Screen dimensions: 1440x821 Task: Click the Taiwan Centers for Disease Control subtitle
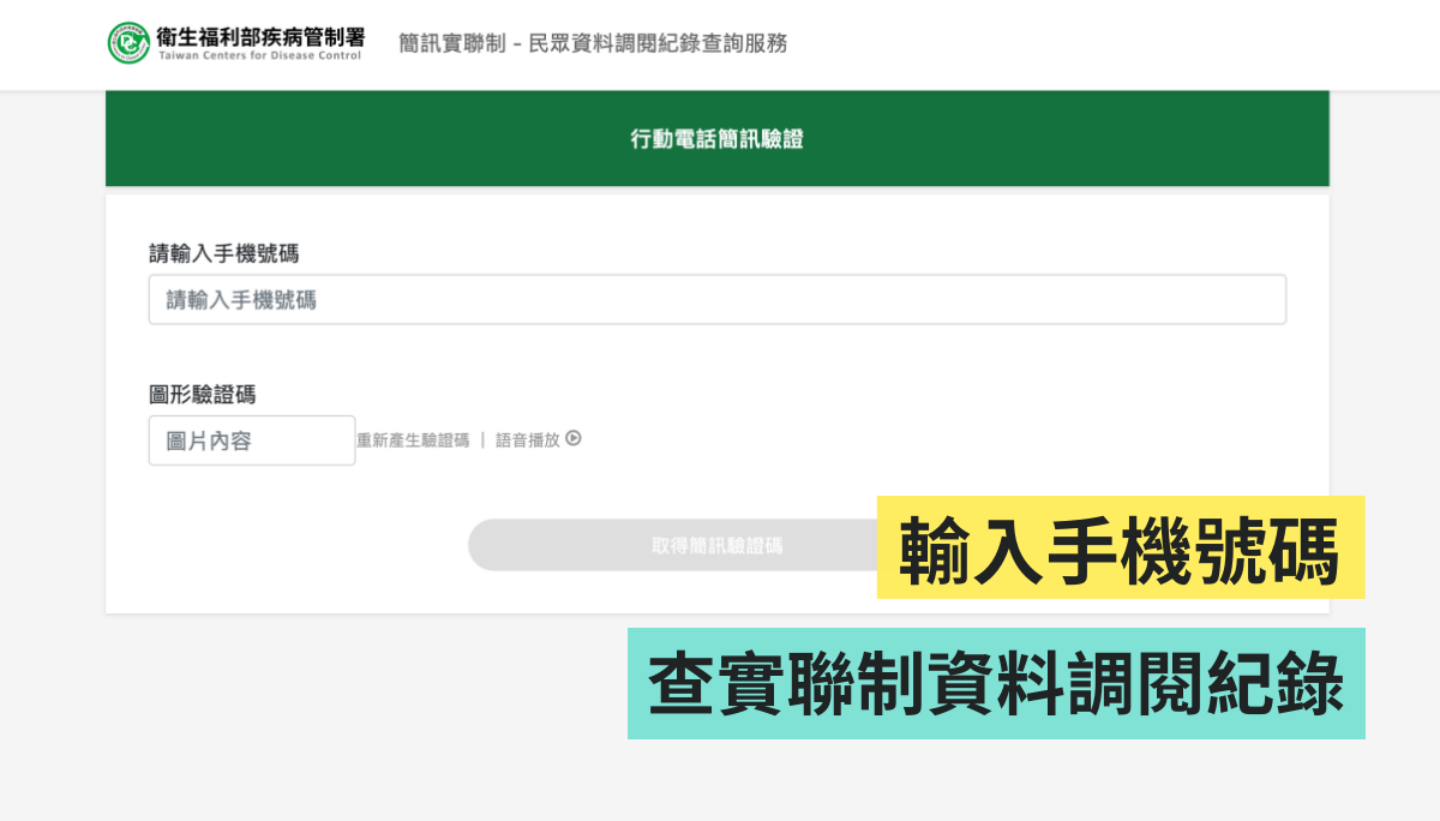[x=262, y=53]
